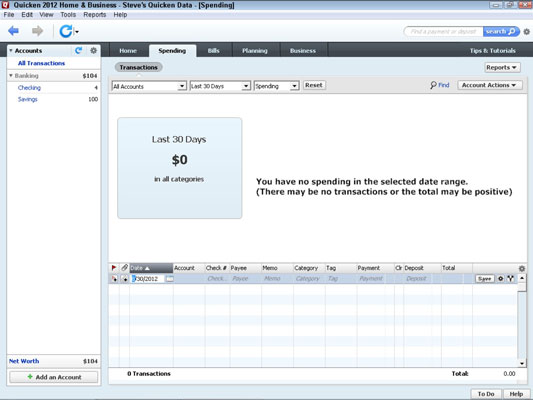533x400 pixels.
Task: Refresh the accounts using the sidebar update icon
Action: click(79, 51)
